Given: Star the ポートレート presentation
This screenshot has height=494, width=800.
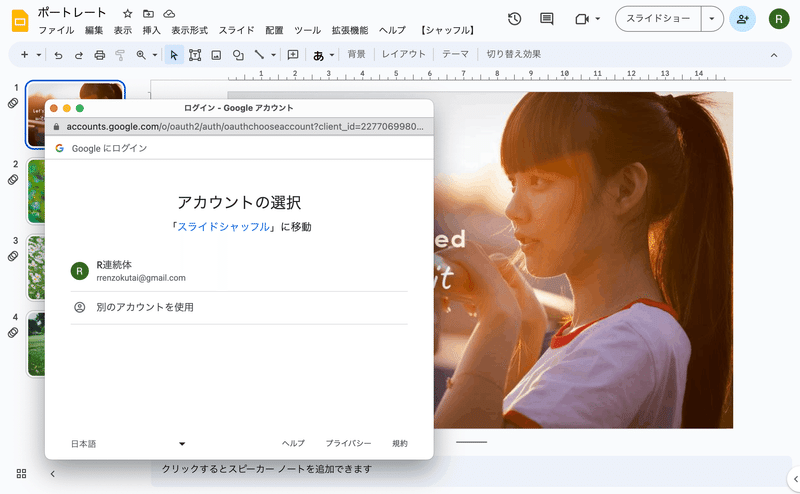Looking at the screenshot, I should click(x=128, y=14).
